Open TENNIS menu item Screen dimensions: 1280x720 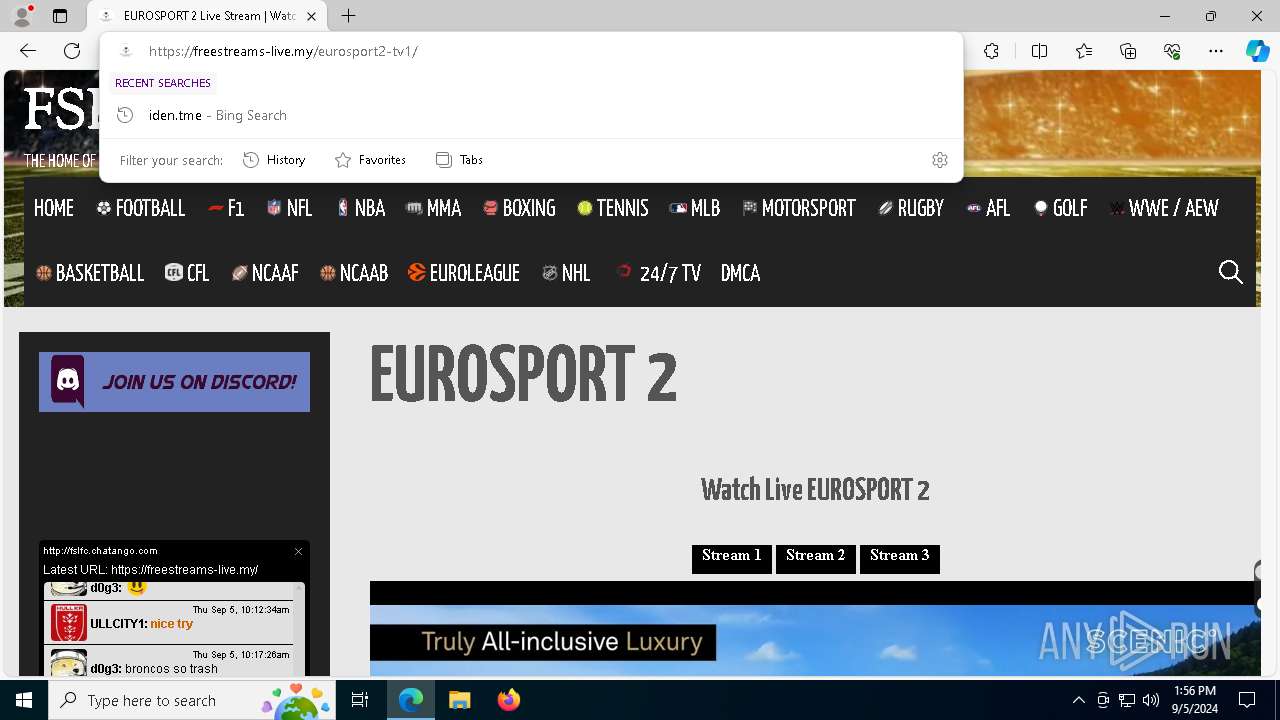(x=613, y=208)
